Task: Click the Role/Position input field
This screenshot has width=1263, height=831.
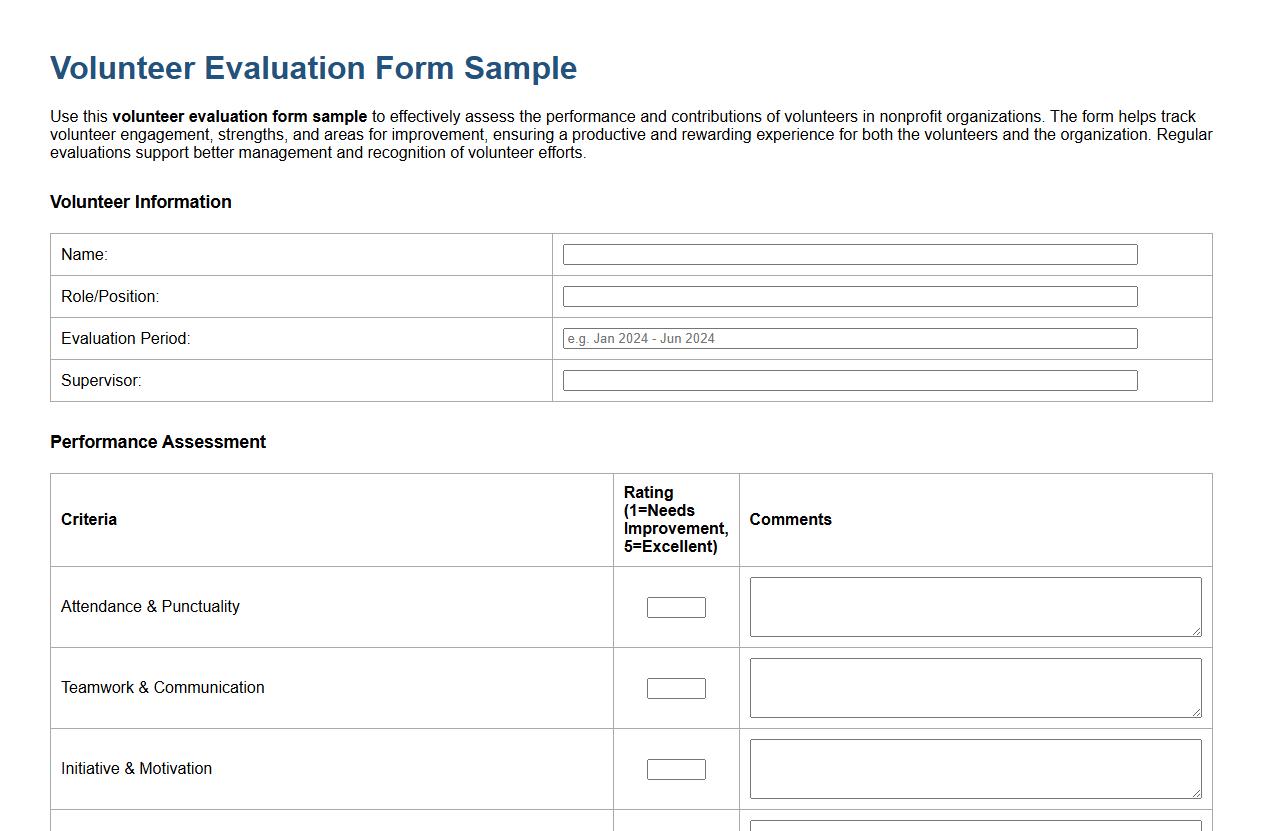Action: 850,296
